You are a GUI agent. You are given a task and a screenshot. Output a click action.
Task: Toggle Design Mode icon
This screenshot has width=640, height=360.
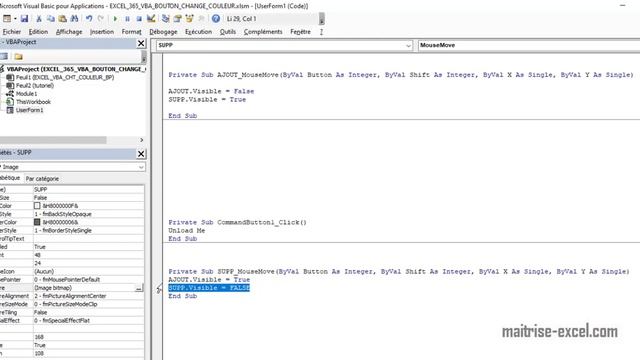pyautogui.click(x=151, y=19)
